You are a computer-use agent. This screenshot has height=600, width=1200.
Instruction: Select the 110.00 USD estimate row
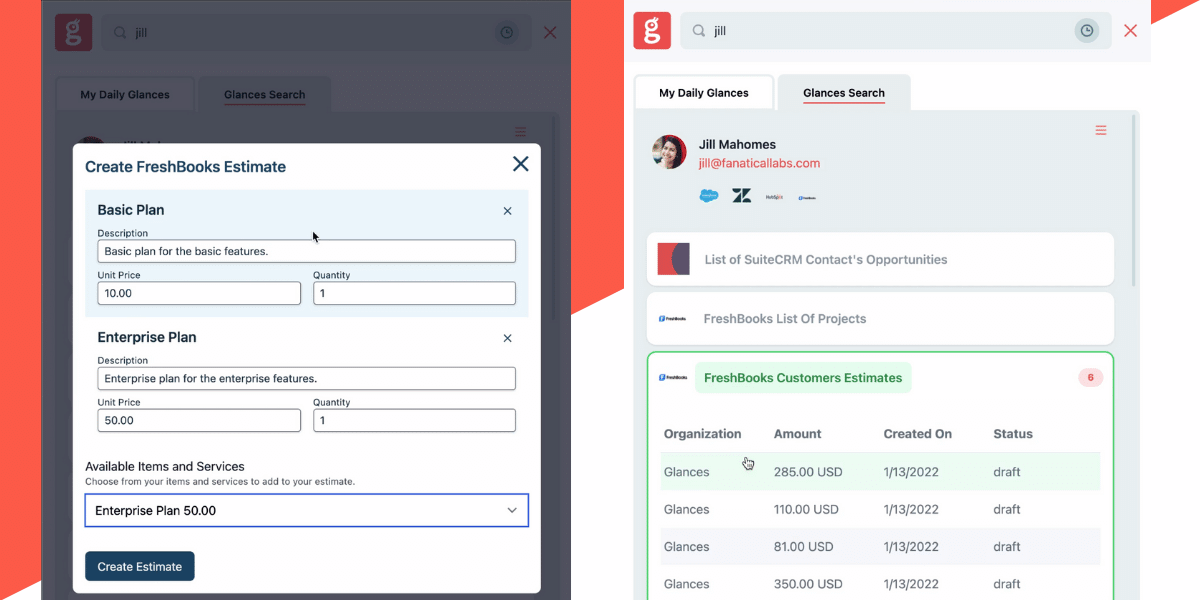(880, 509)
